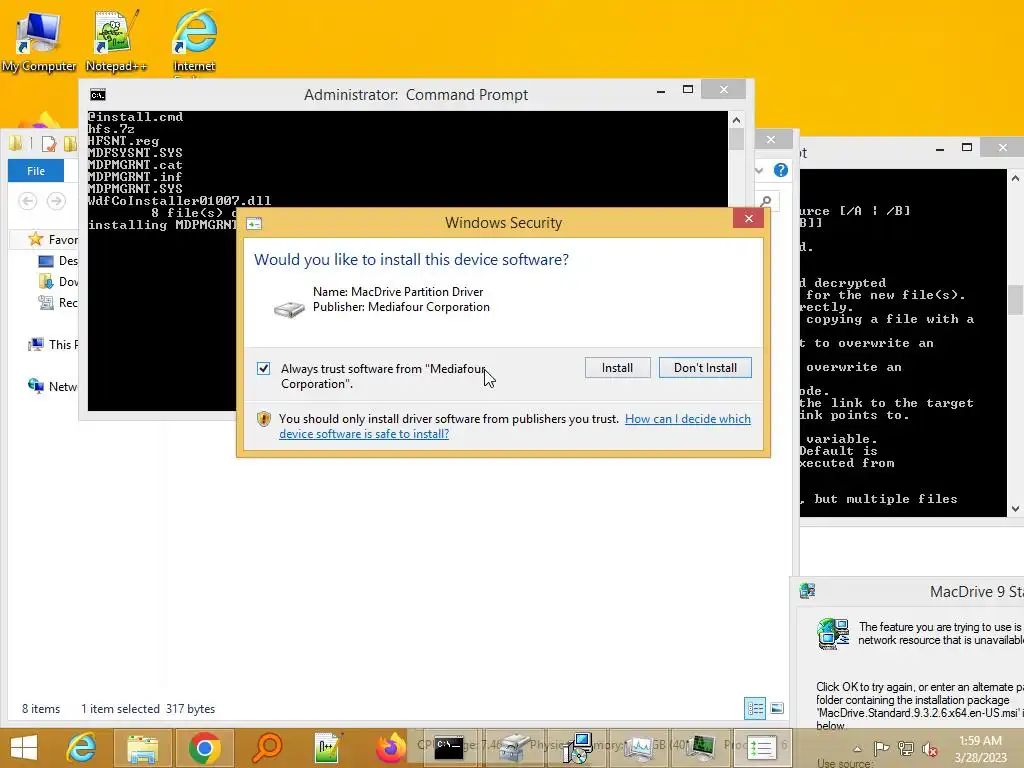Viewport: 1024px width, 768px height.
Task: Click the checklist taskbar icon
Action: 760,748
